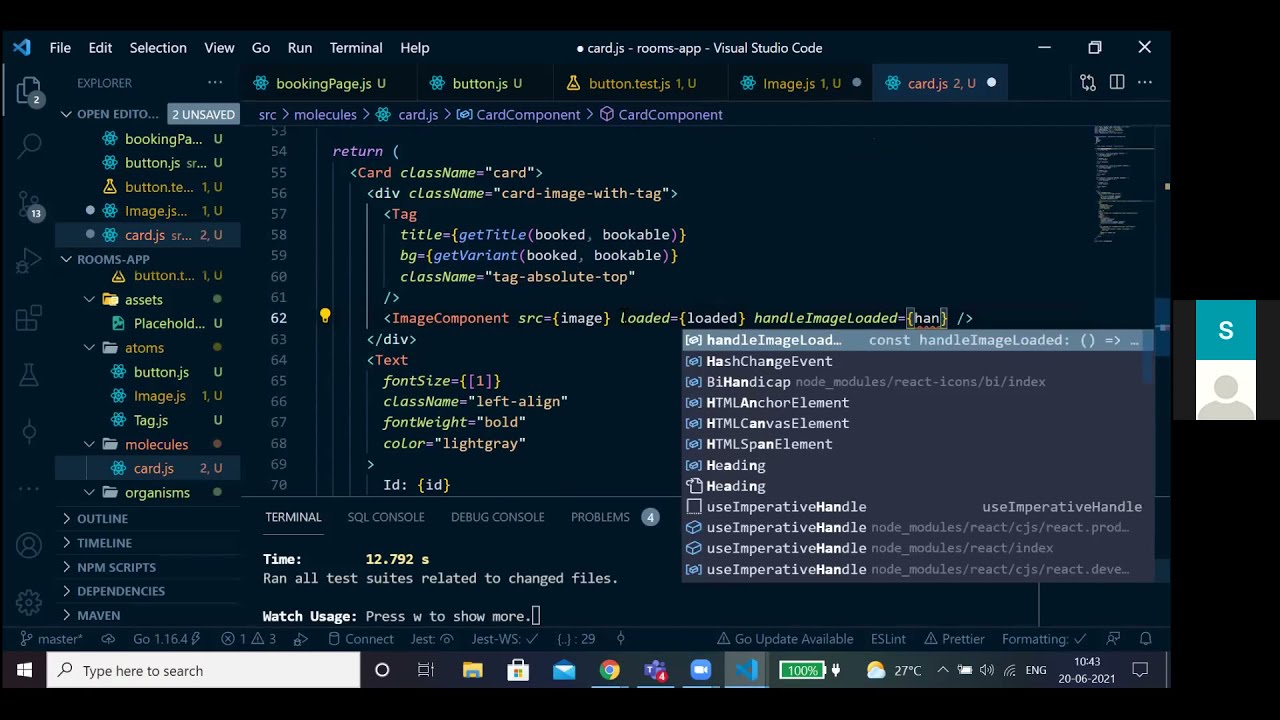
Task: Click the master branch in status bar
Action: [x=51, y=639]
